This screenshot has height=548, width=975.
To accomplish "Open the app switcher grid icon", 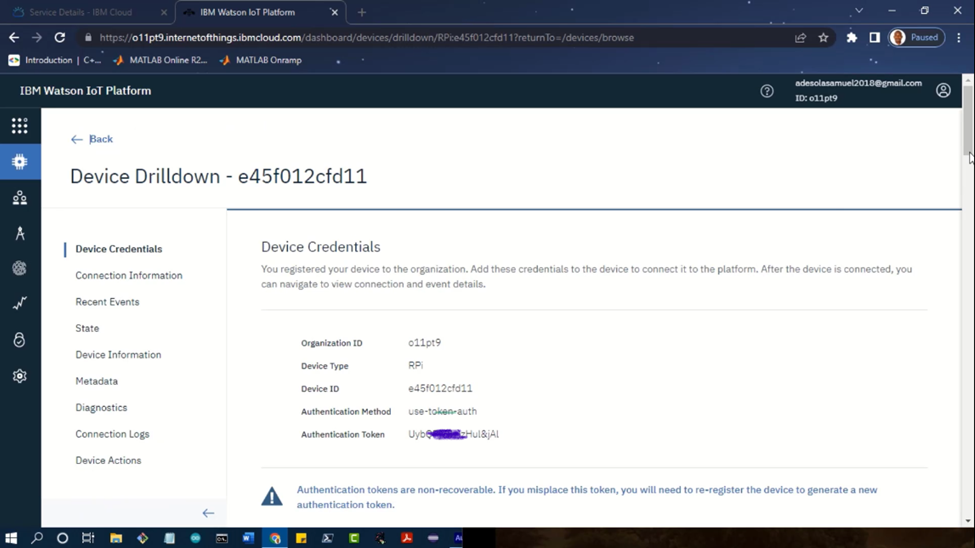I will (x=20, y=126).
